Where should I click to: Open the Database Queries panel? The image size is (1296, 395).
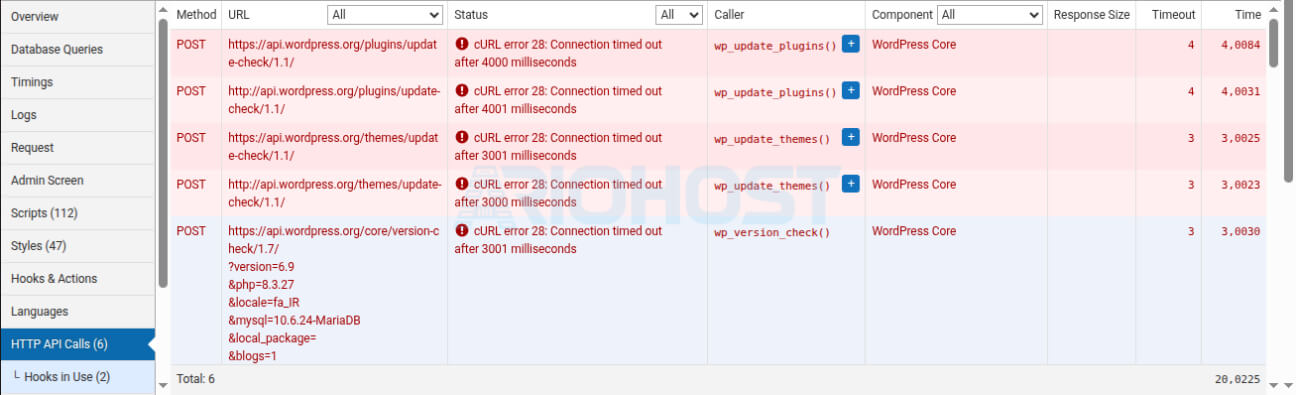click(78, 49)
